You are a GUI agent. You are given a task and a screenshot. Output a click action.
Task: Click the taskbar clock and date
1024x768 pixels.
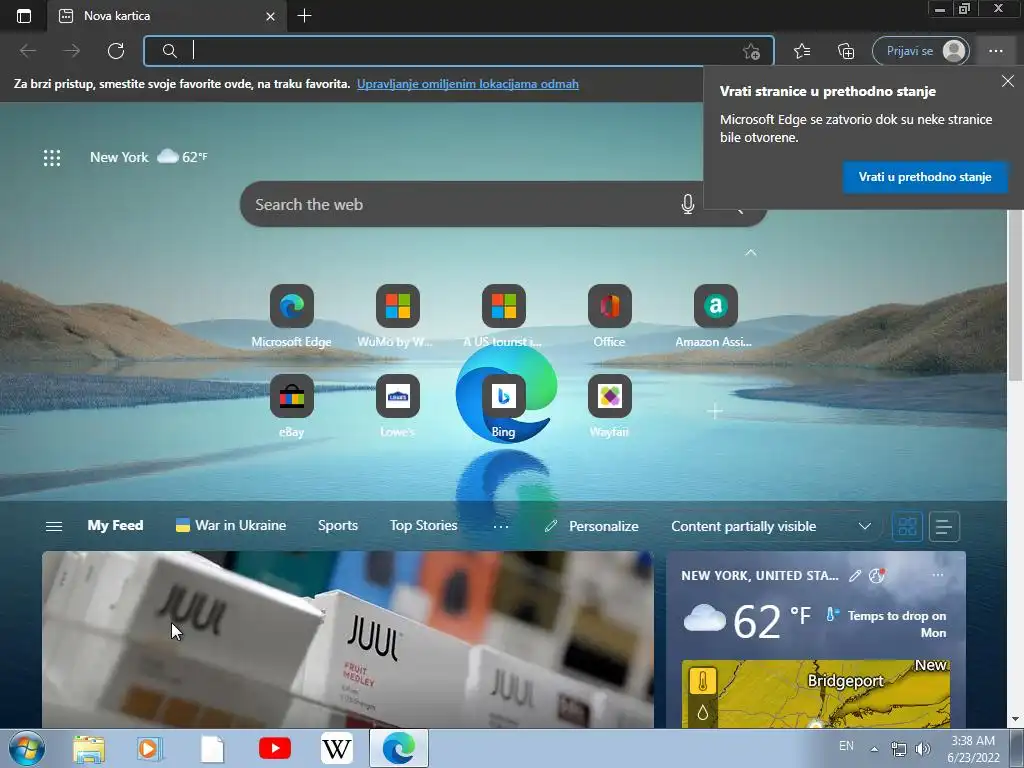tap(973, 749)
